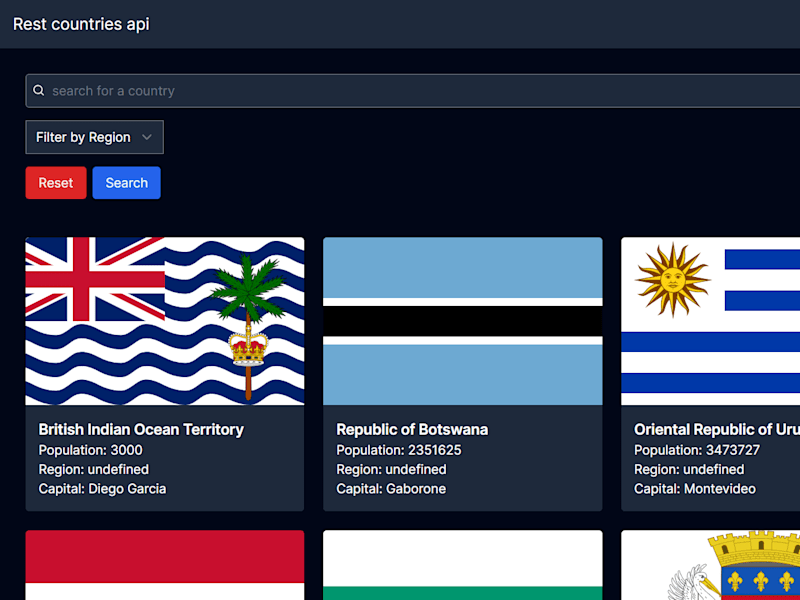Open the Filter by Region dropdown
Viewport: 800px width, 600px height.
tap(94, 137)
